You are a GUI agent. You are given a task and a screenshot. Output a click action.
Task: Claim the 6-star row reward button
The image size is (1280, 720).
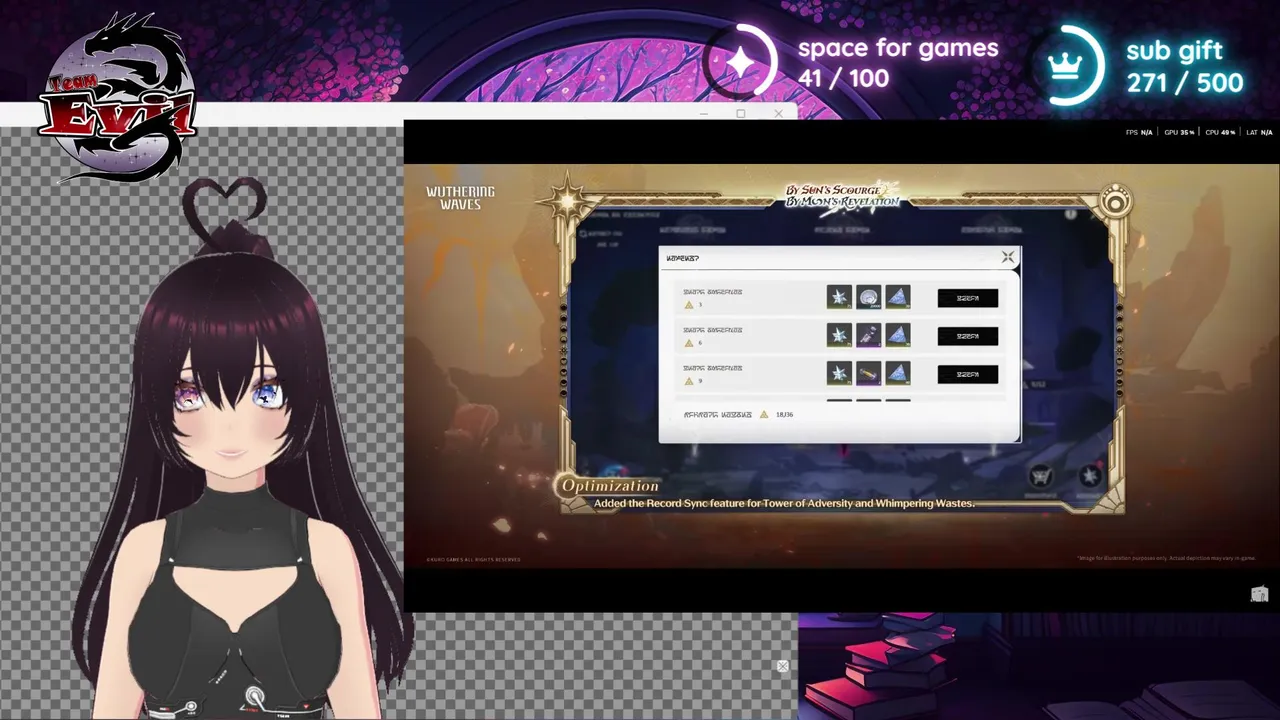[967, 336]
